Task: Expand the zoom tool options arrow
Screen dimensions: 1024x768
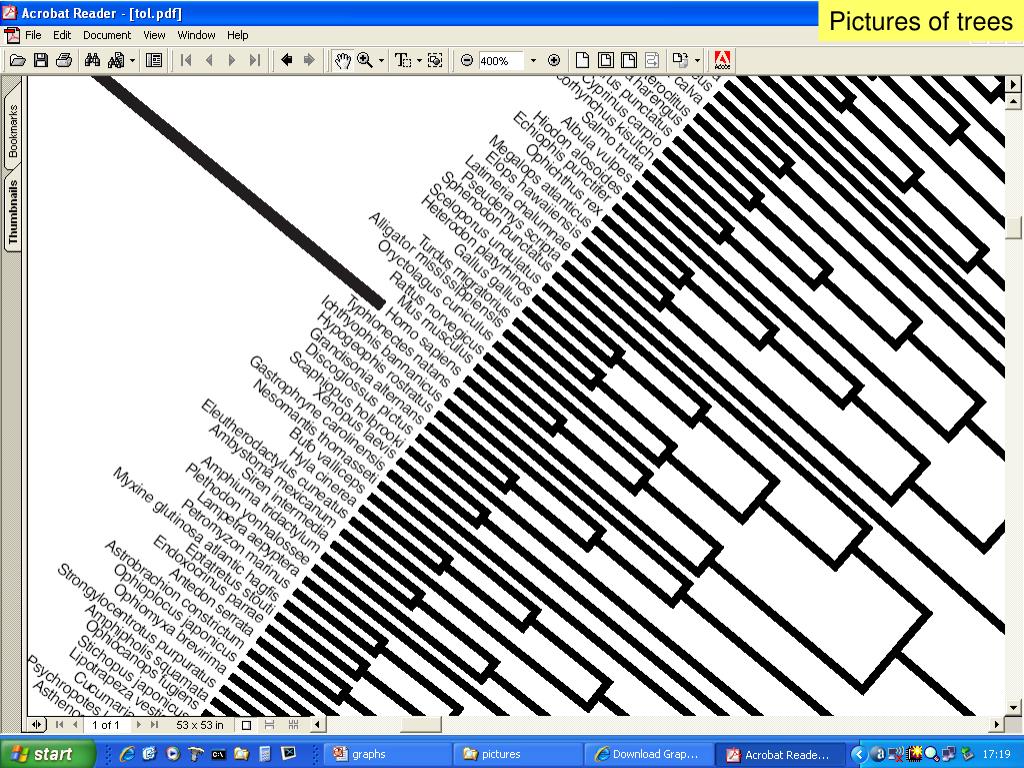Action: point(381,61)
